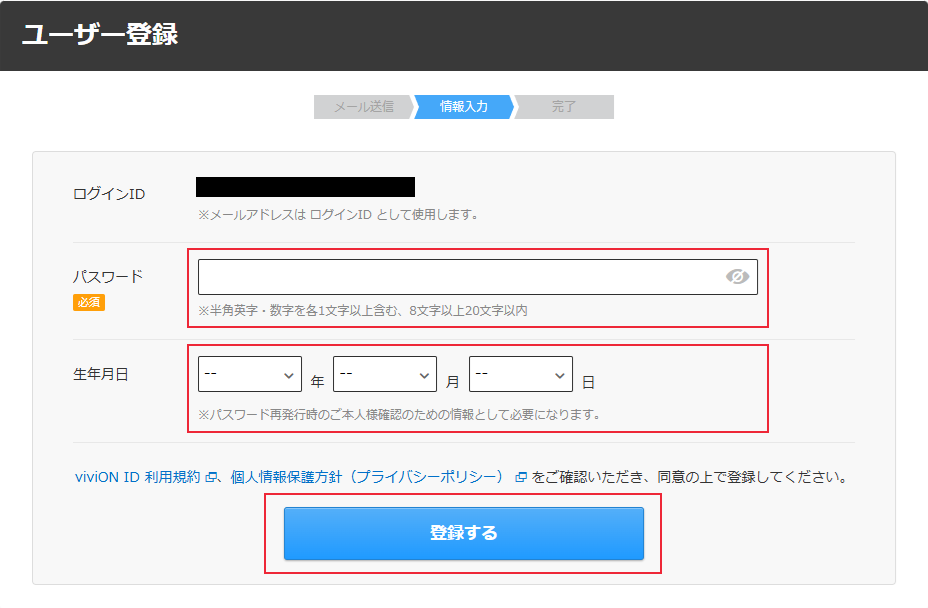Go to the メール送信 step
Viewport: 928px width, 608px height.
coord(362,107)
